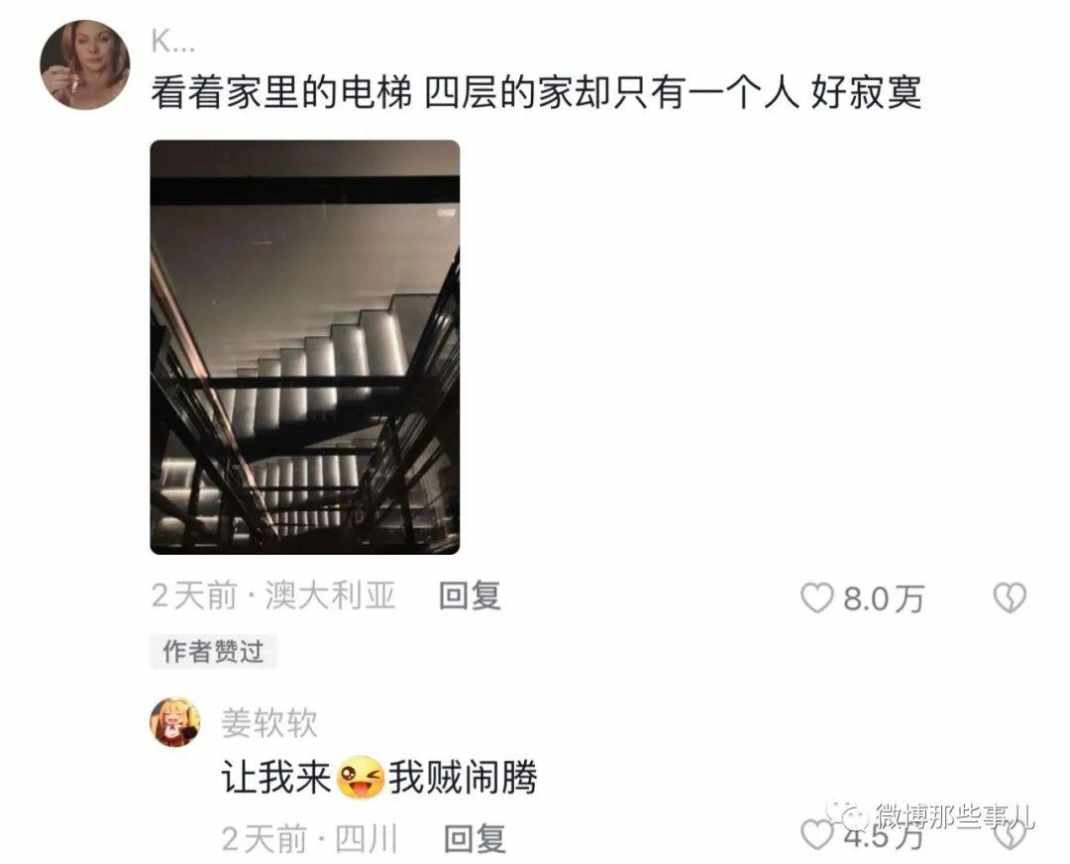Open the top commenter's profile avatar
Image resolution: width=1070 pixels, height=864 pixels.
pos(85,65)
